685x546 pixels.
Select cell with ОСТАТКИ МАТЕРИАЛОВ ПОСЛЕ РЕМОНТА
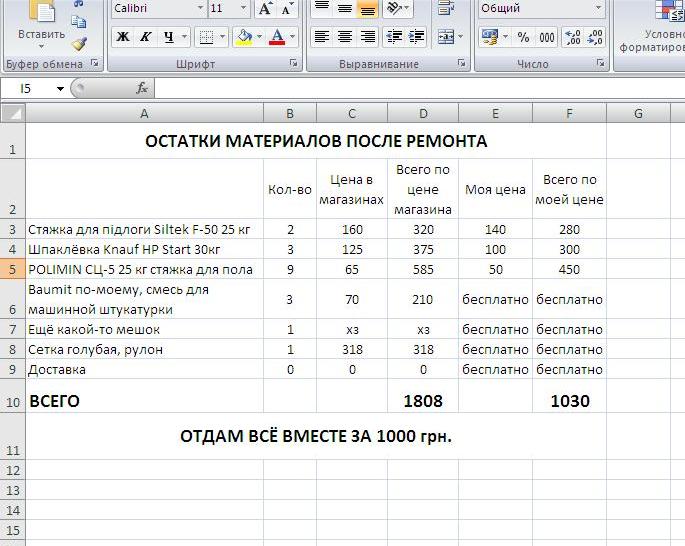click(316, 141)
